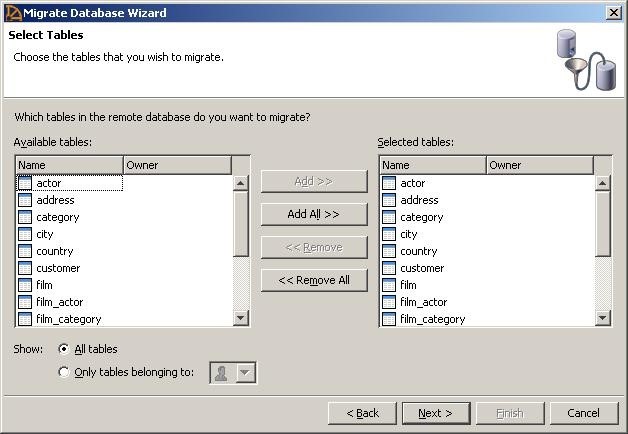This screenshot has width=628, height=434.
Task: Click the film table icon in Selected tables
Action: (389, 285)
